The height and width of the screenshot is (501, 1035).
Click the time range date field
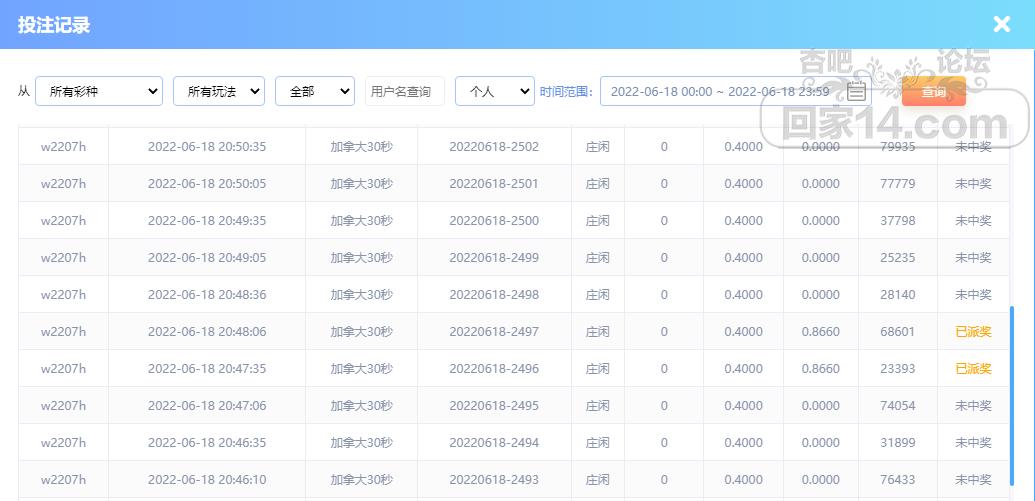pos(720,91)
